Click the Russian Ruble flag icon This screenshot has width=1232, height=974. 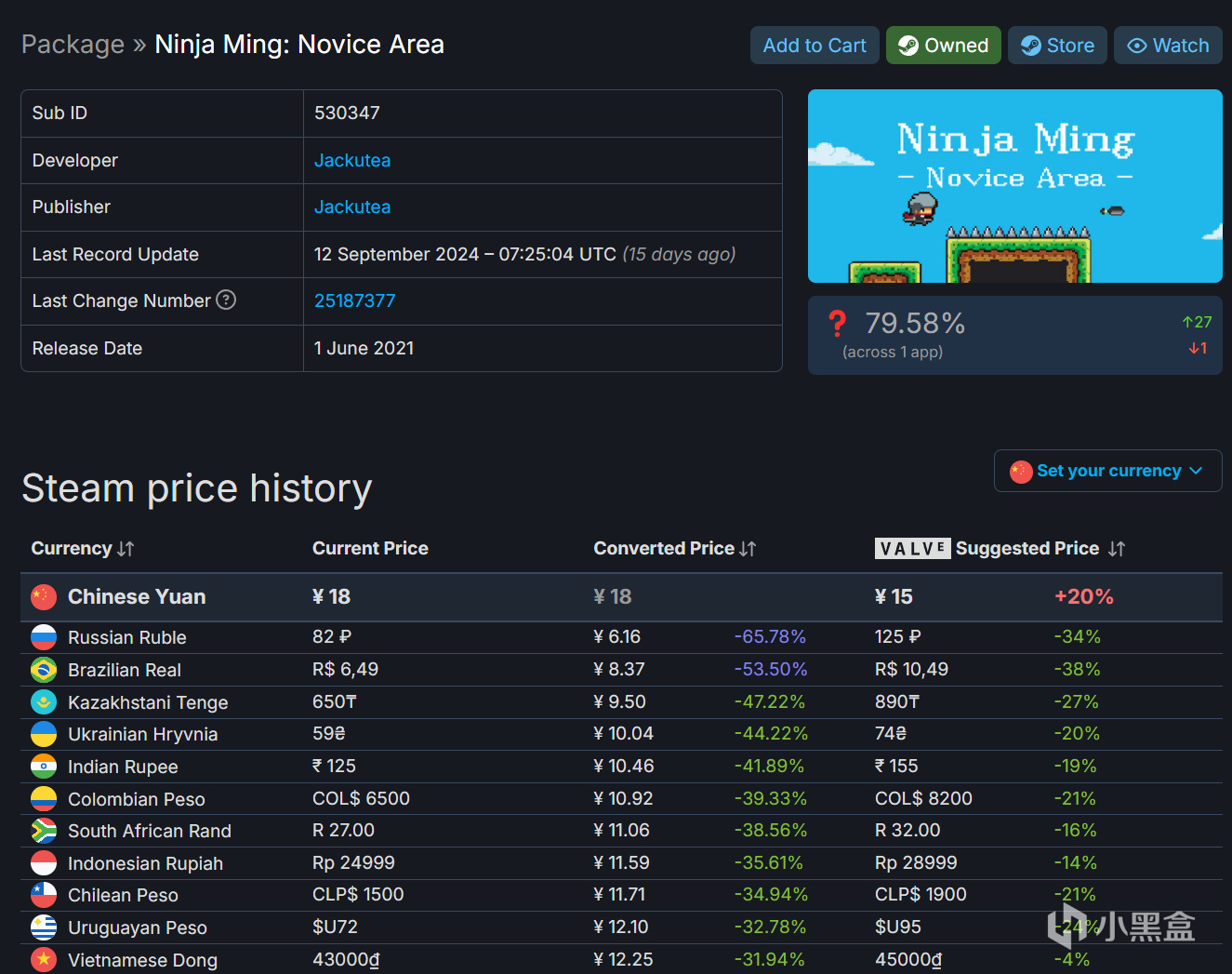(x=44, y=637)
